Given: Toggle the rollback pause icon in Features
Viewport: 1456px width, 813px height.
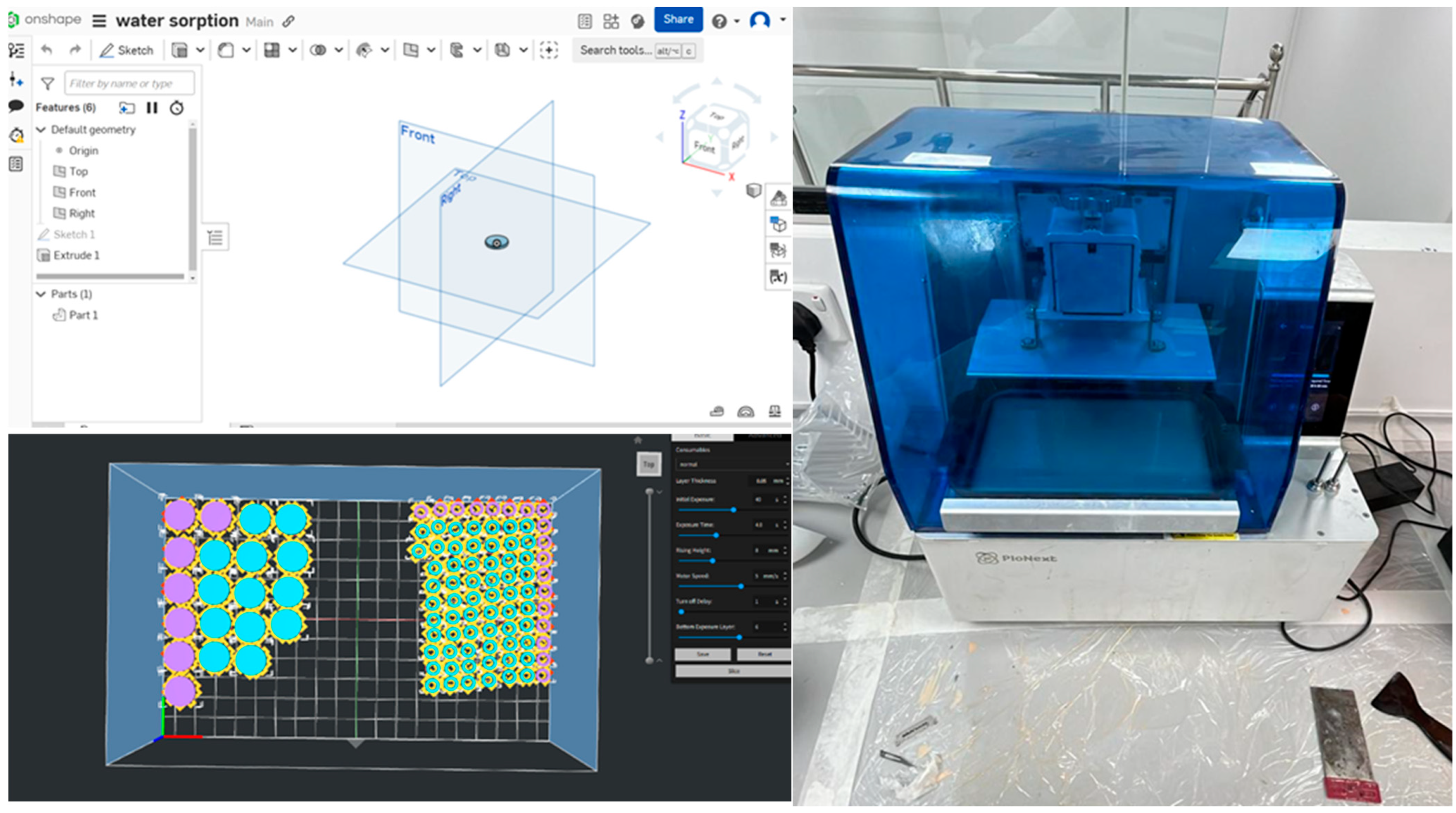Looking at the screenshot, I should (152, 107).
